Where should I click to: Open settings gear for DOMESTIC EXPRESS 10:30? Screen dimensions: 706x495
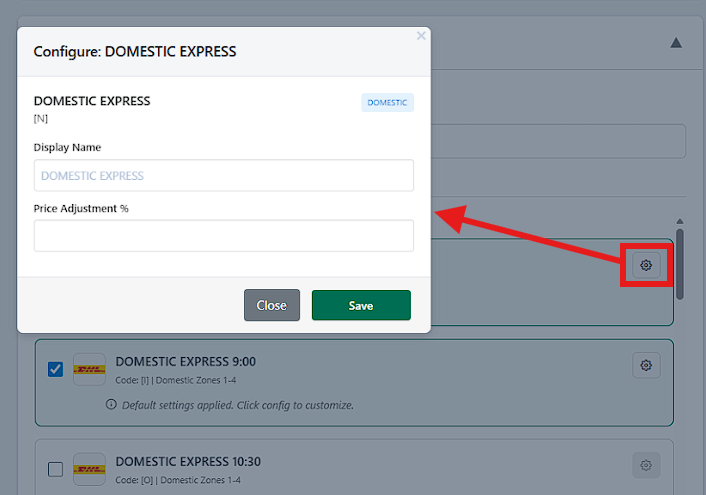tap(646, 465)
